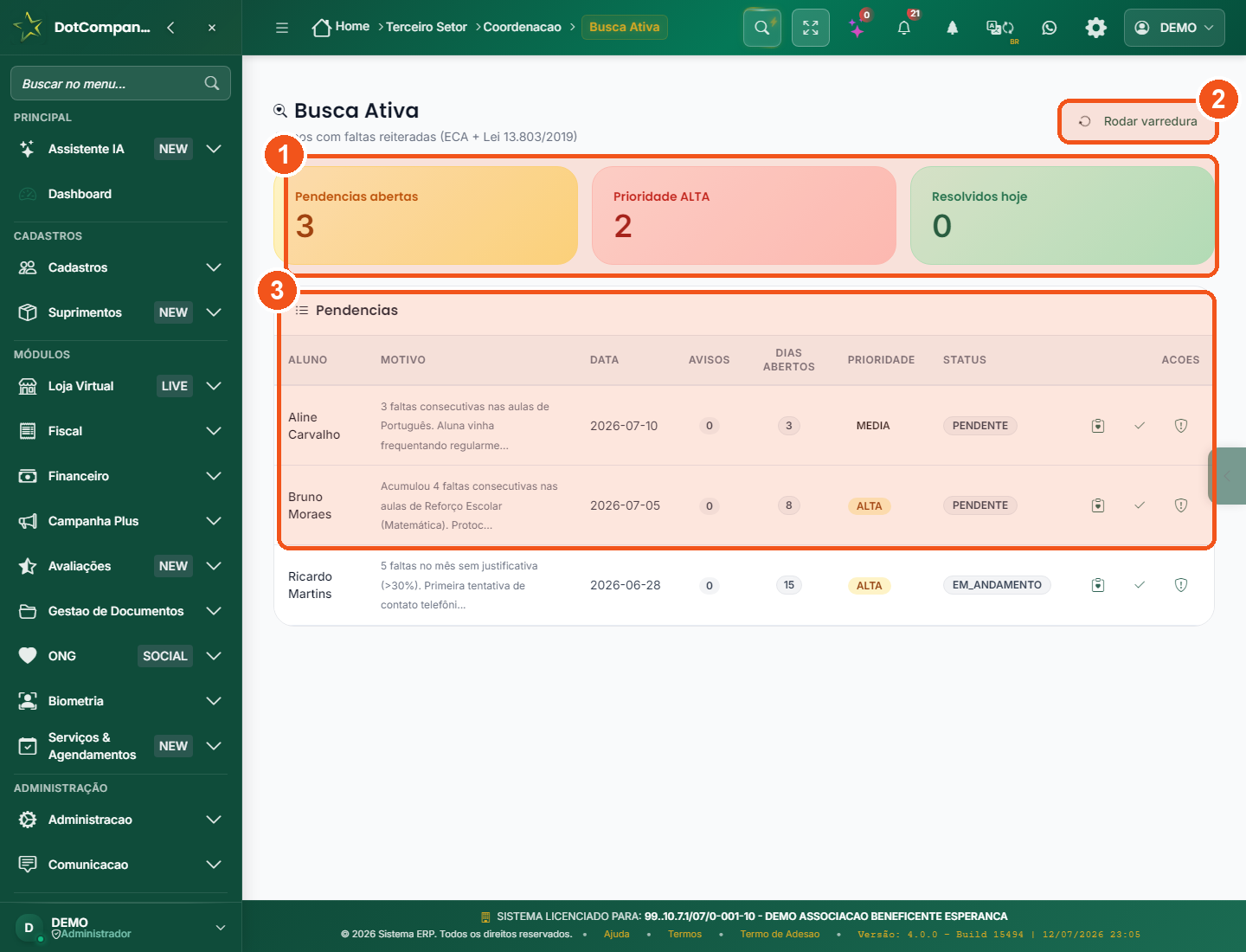Open clipboard action for Ricardo Martins
Viewport: 1246px width, 952px height.
pyautogui.click(x=1098, y=585)
